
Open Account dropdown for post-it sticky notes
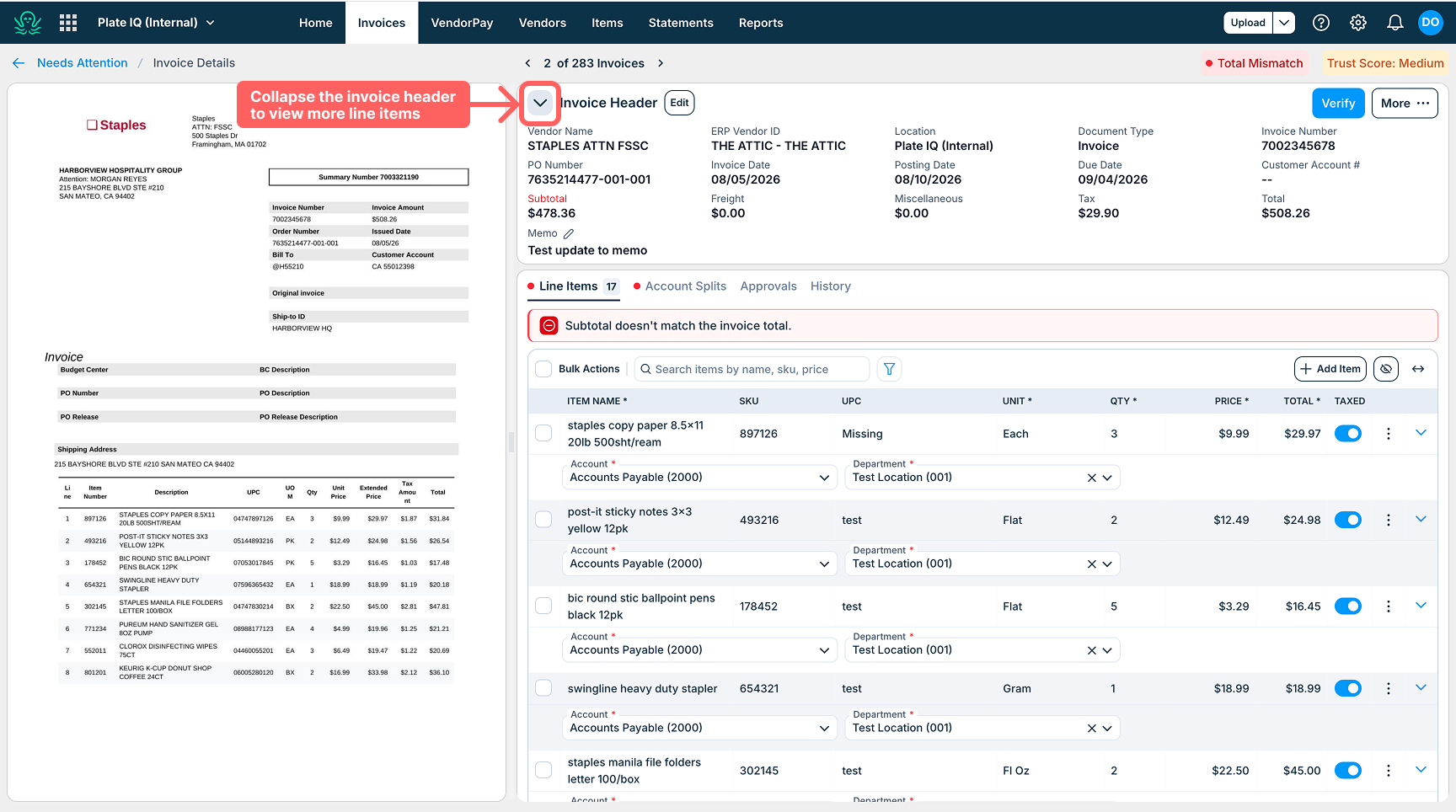tap(699, 564)
